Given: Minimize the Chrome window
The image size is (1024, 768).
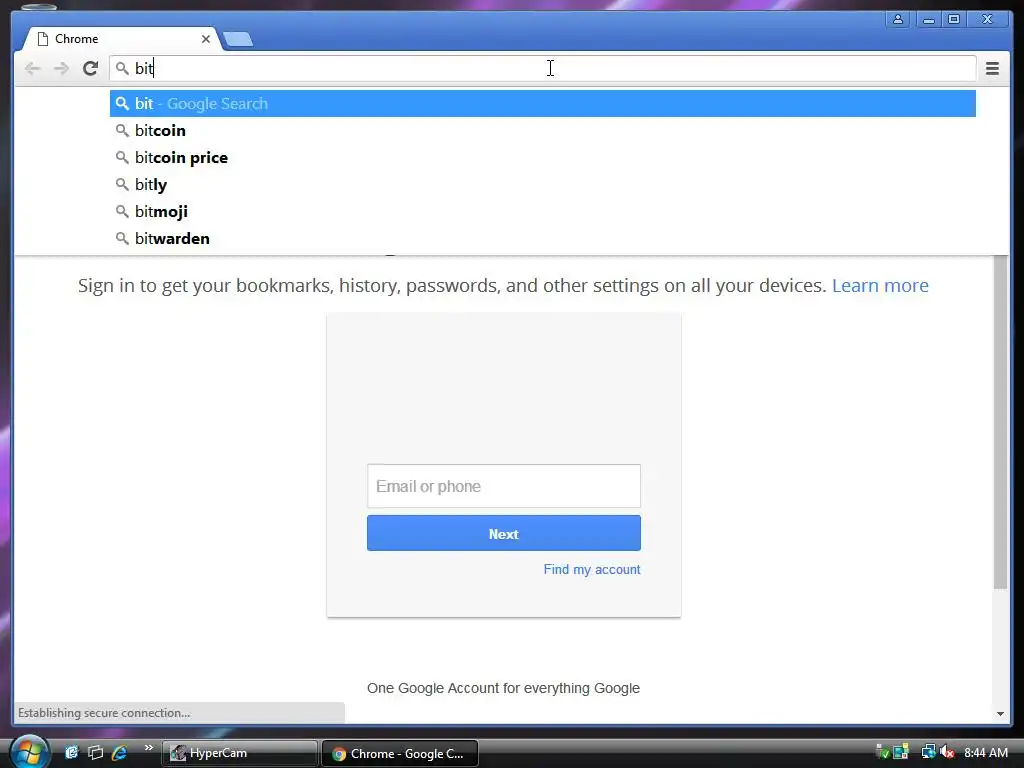Looking at the screenshot, I should coord(928,20).
